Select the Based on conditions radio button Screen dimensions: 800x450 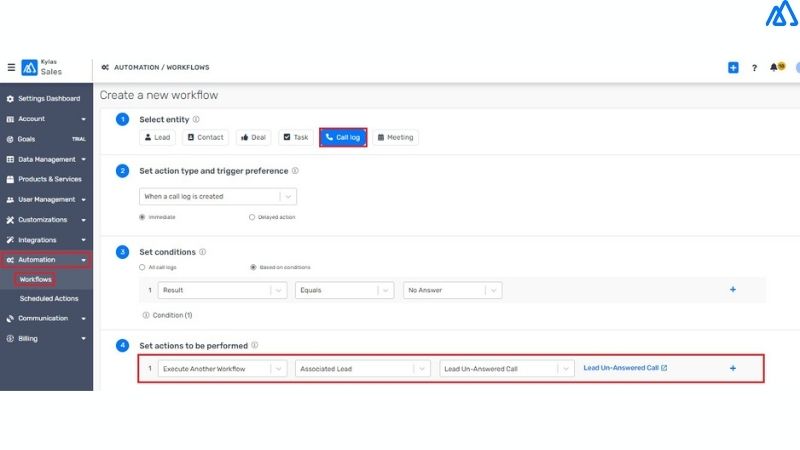click(x=253, y=267)
